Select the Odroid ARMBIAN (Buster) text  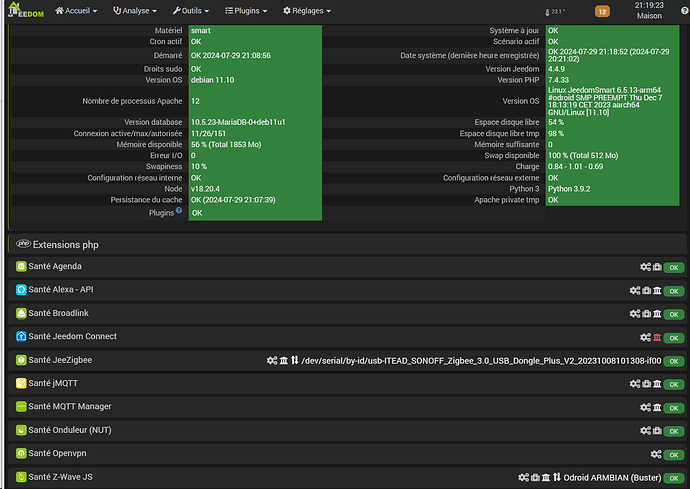(x=612, y=478)
